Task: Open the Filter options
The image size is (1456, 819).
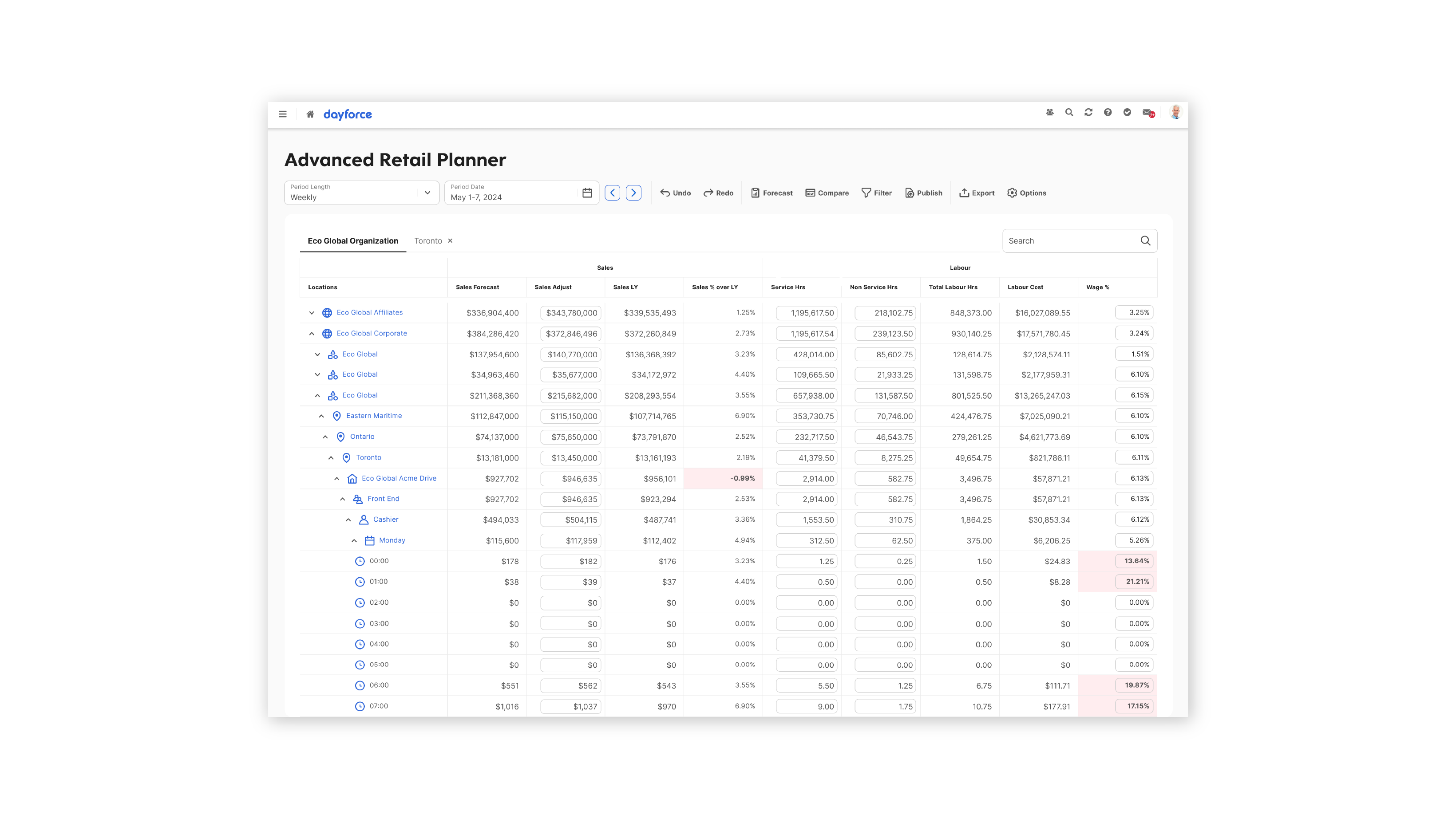Action: pyautogui.click(x=877, y=193)
